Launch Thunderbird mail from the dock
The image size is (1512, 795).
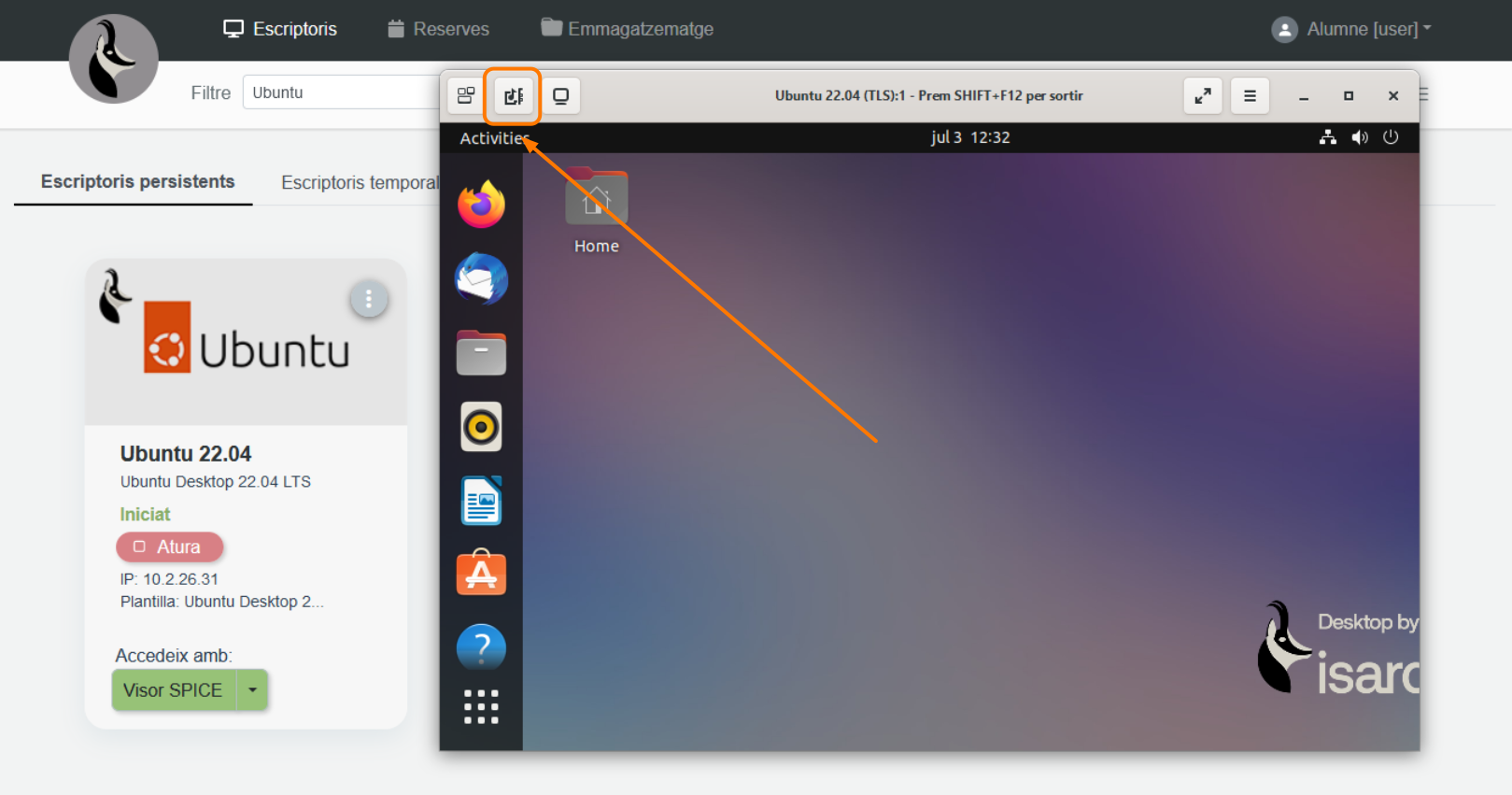481,278
